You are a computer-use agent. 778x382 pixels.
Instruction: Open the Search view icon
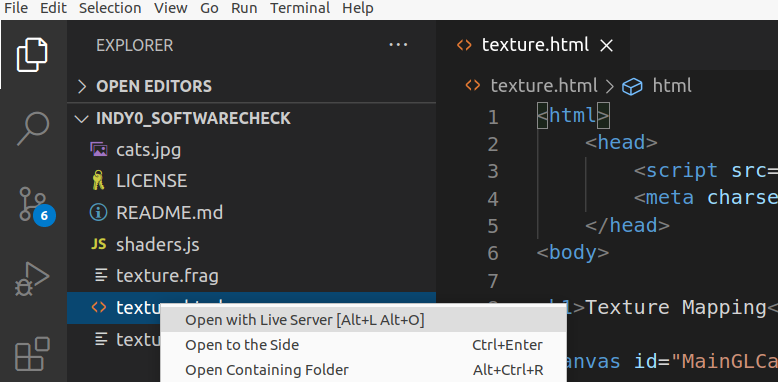point(33,129)
